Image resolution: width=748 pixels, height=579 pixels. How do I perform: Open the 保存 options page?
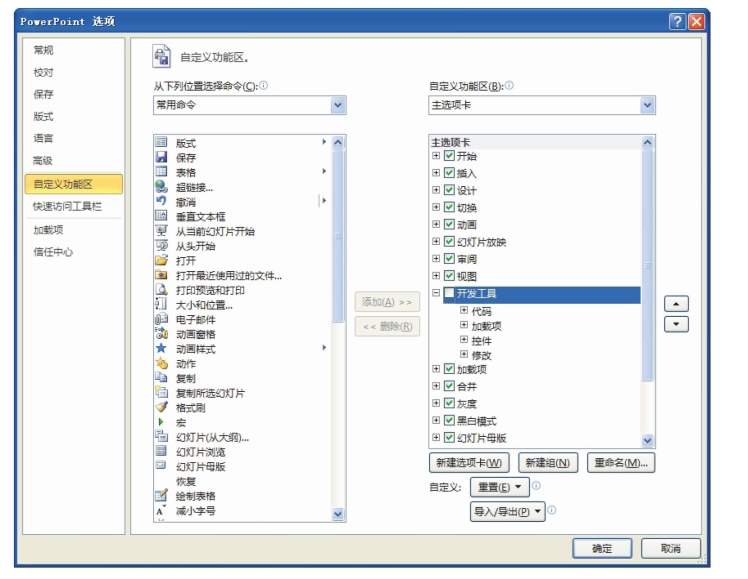[x=43, y=94]
